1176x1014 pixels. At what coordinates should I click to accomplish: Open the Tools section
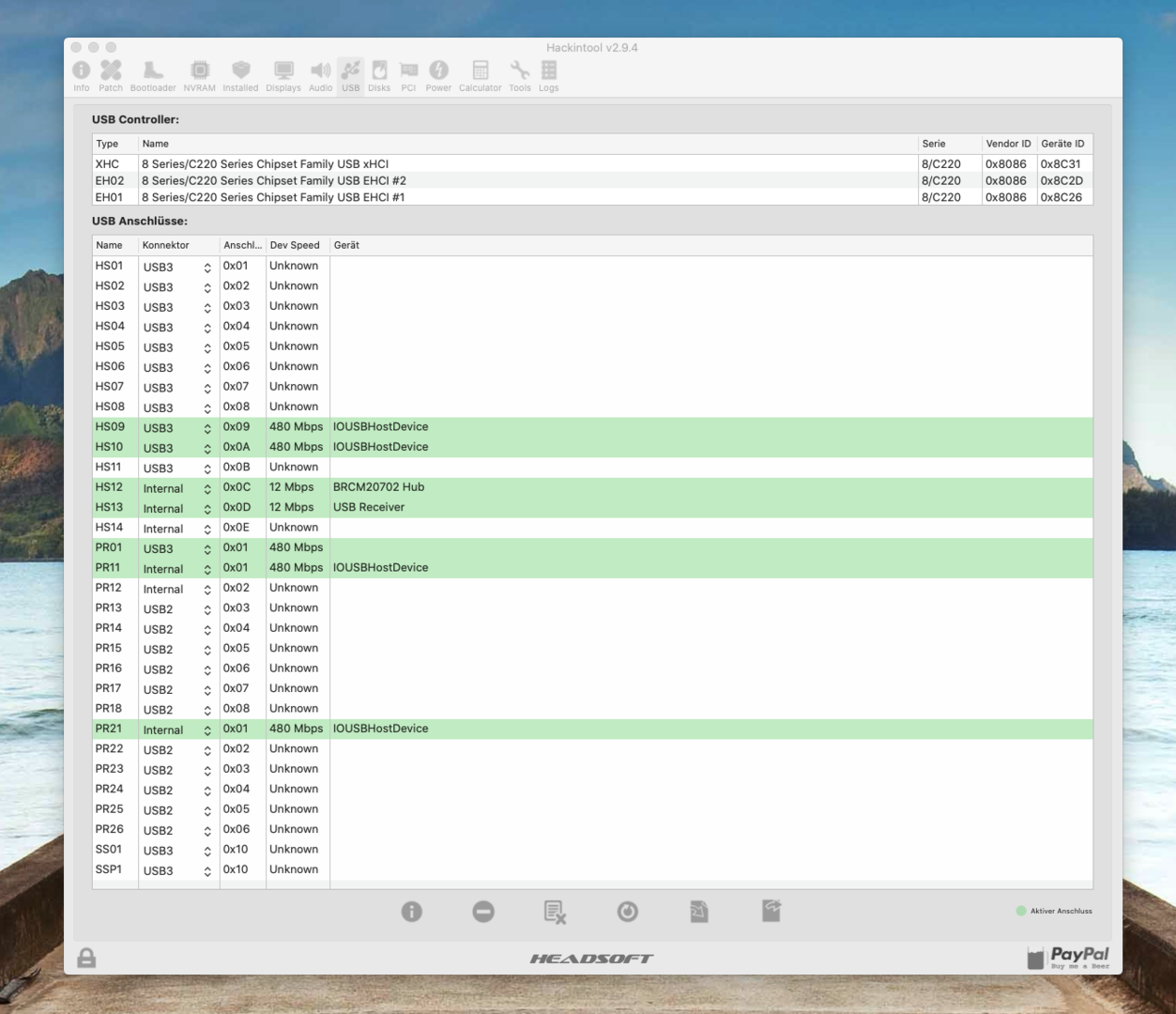click(520, 76)
